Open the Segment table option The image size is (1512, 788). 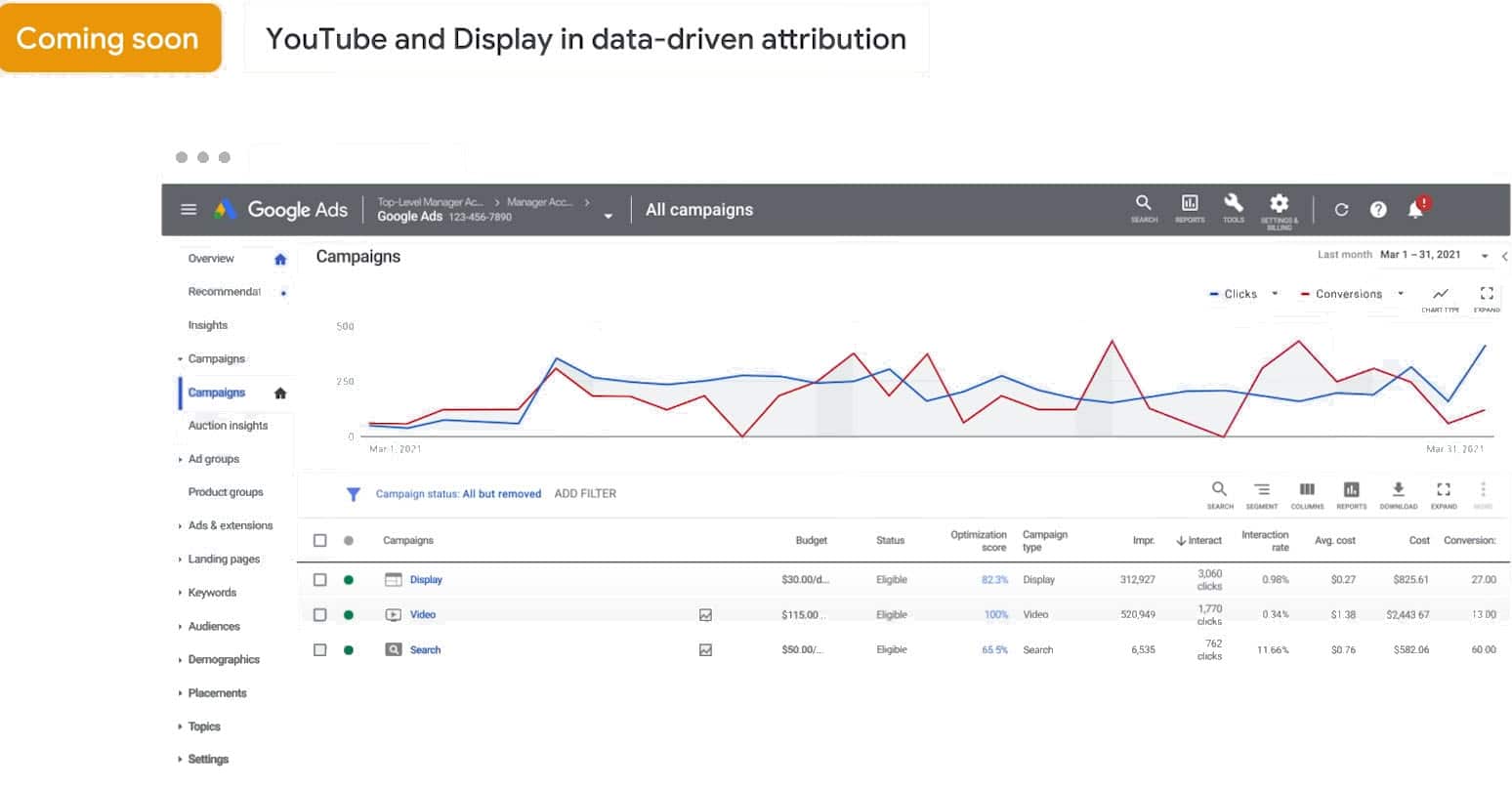coord(1261,494)
